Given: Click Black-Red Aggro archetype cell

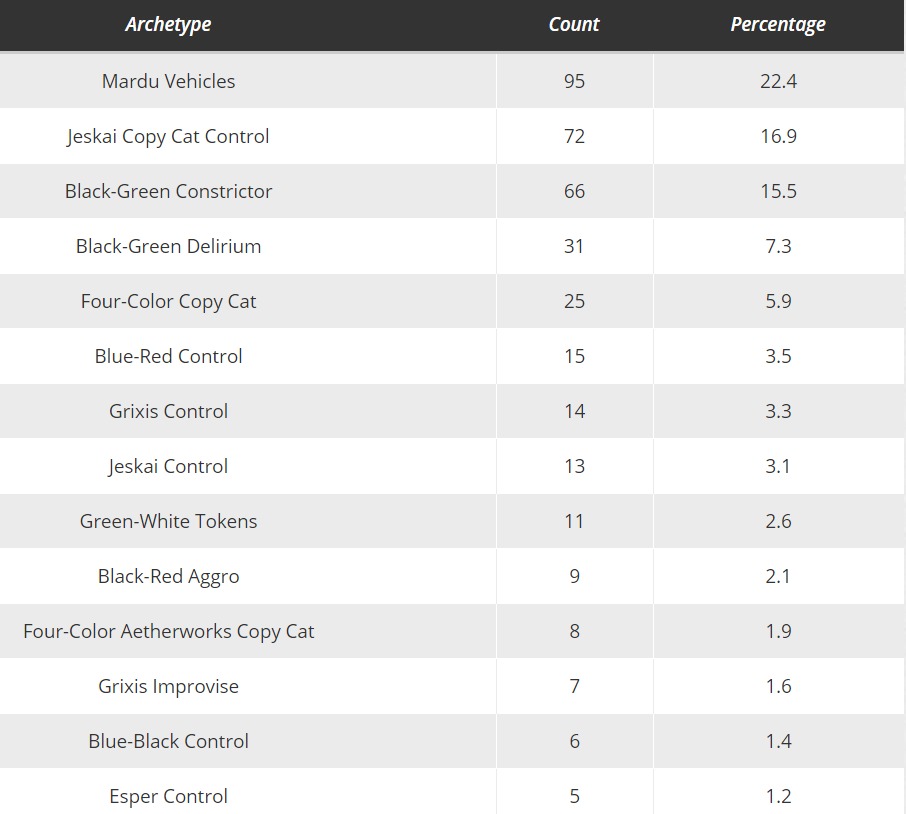Looking at the screenshot, I should point(168,577).
